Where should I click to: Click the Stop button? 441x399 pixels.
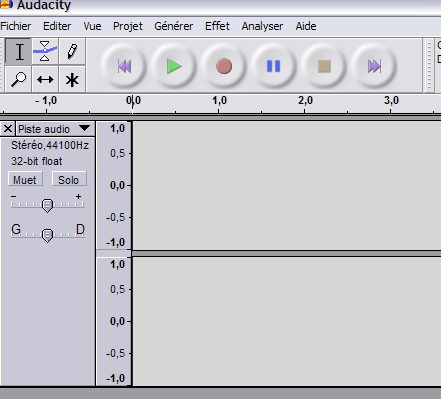point(324,66)
